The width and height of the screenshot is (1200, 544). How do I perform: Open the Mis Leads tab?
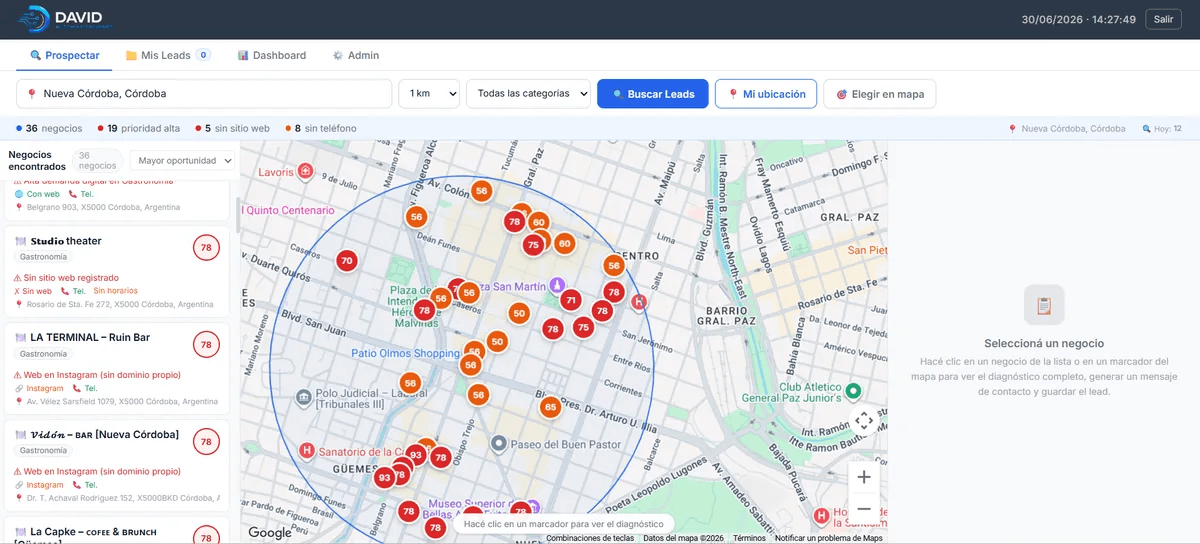point(167,55)
